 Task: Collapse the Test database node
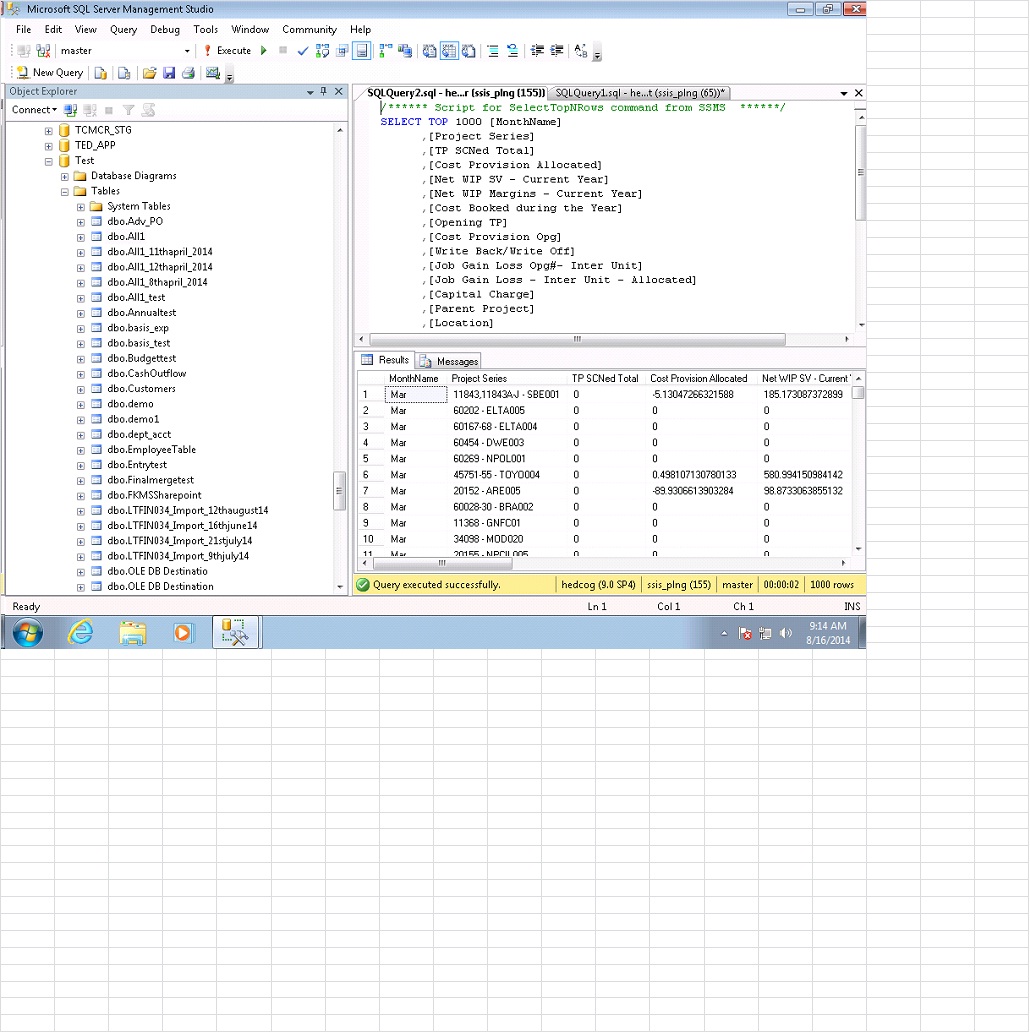(49, 161)
